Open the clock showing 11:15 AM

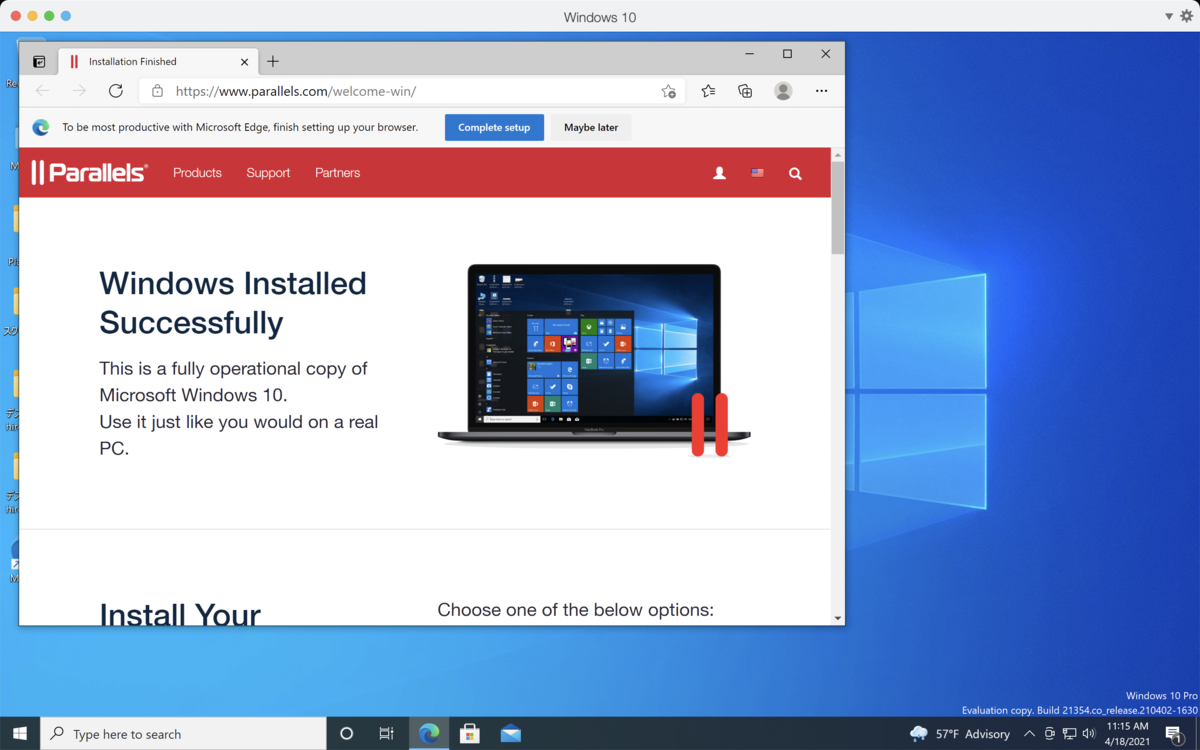point(1128,734)
